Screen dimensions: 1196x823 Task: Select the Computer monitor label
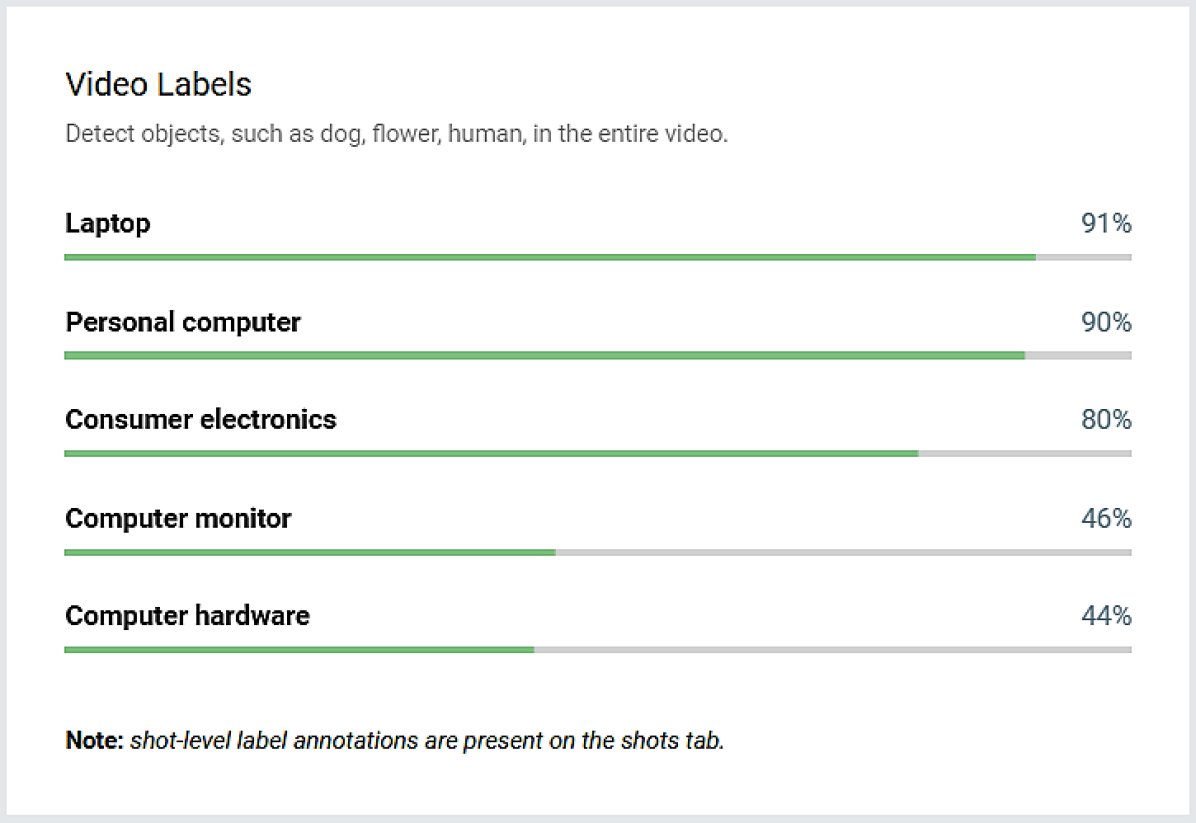point(178,518)
